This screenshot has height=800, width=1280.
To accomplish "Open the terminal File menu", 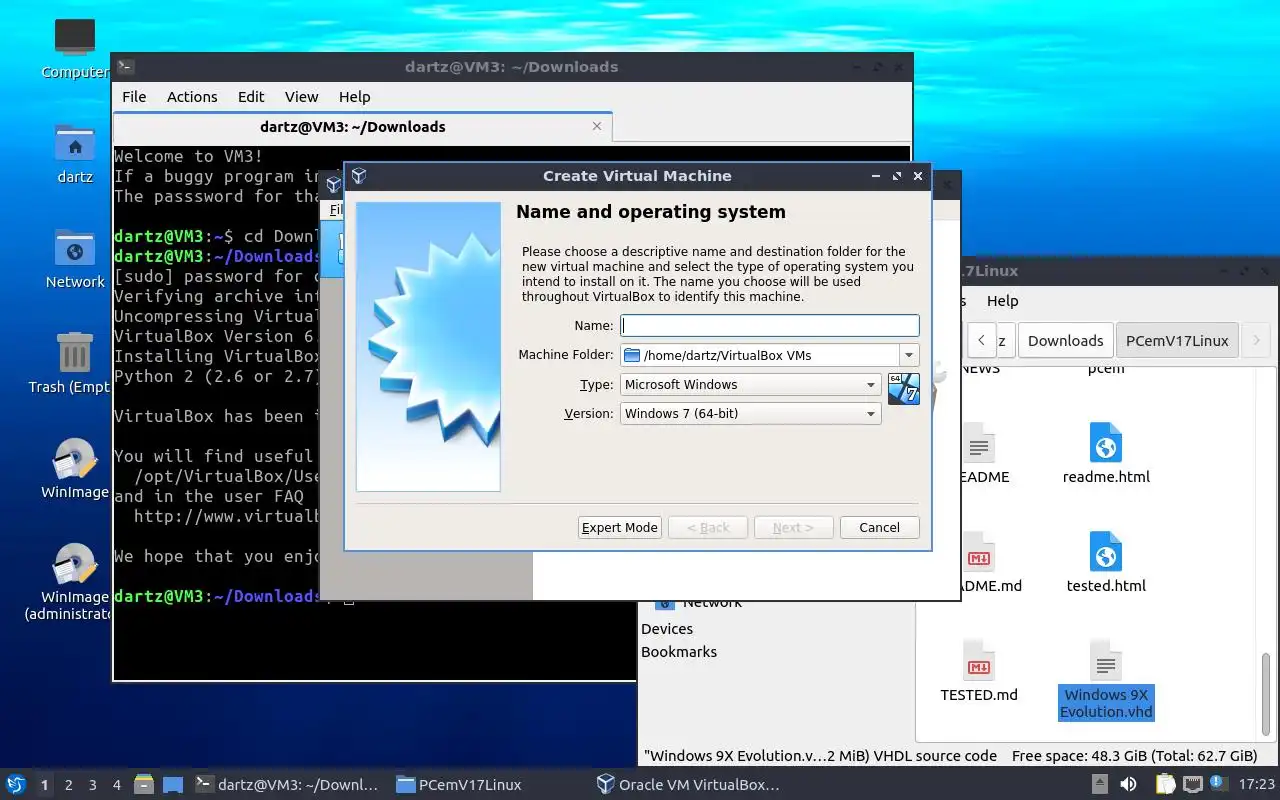I will coord(134,97).
